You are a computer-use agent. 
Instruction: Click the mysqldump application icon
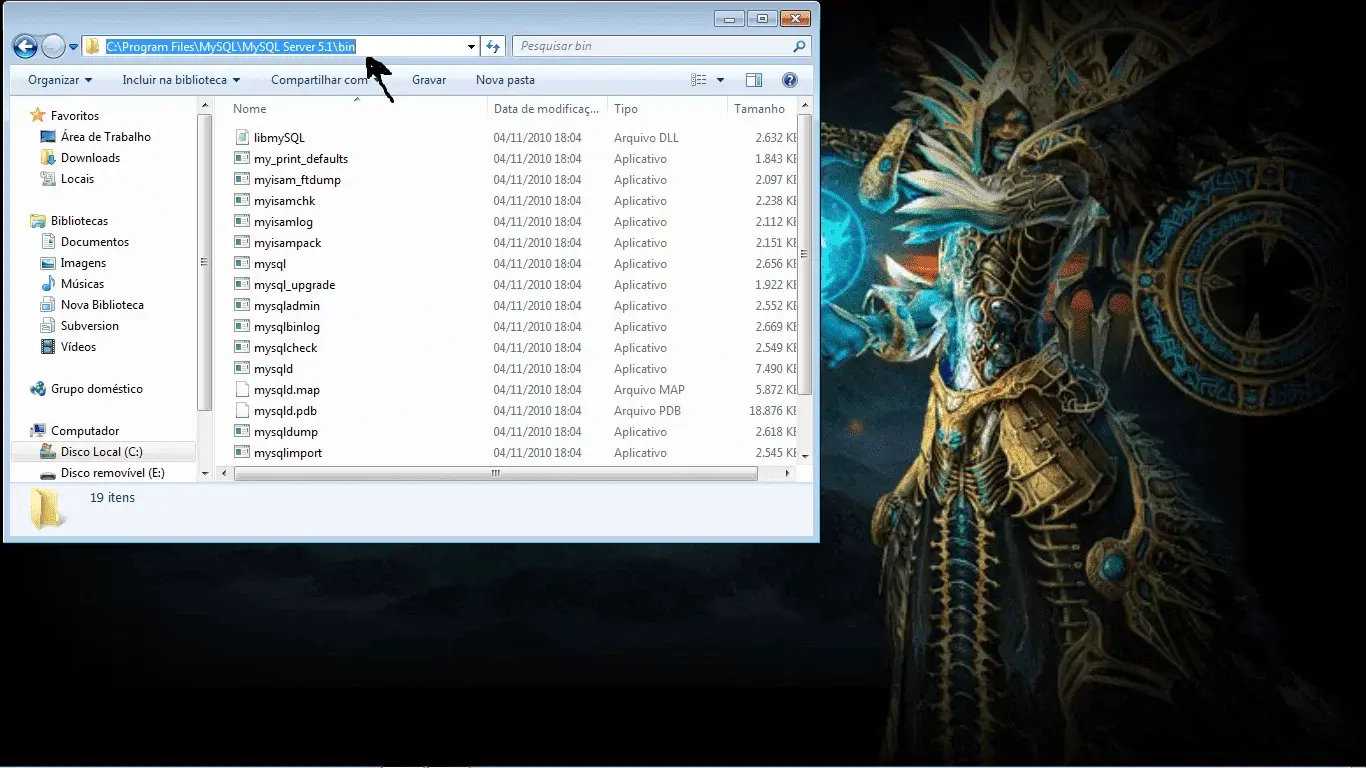[x=242, y=431]
